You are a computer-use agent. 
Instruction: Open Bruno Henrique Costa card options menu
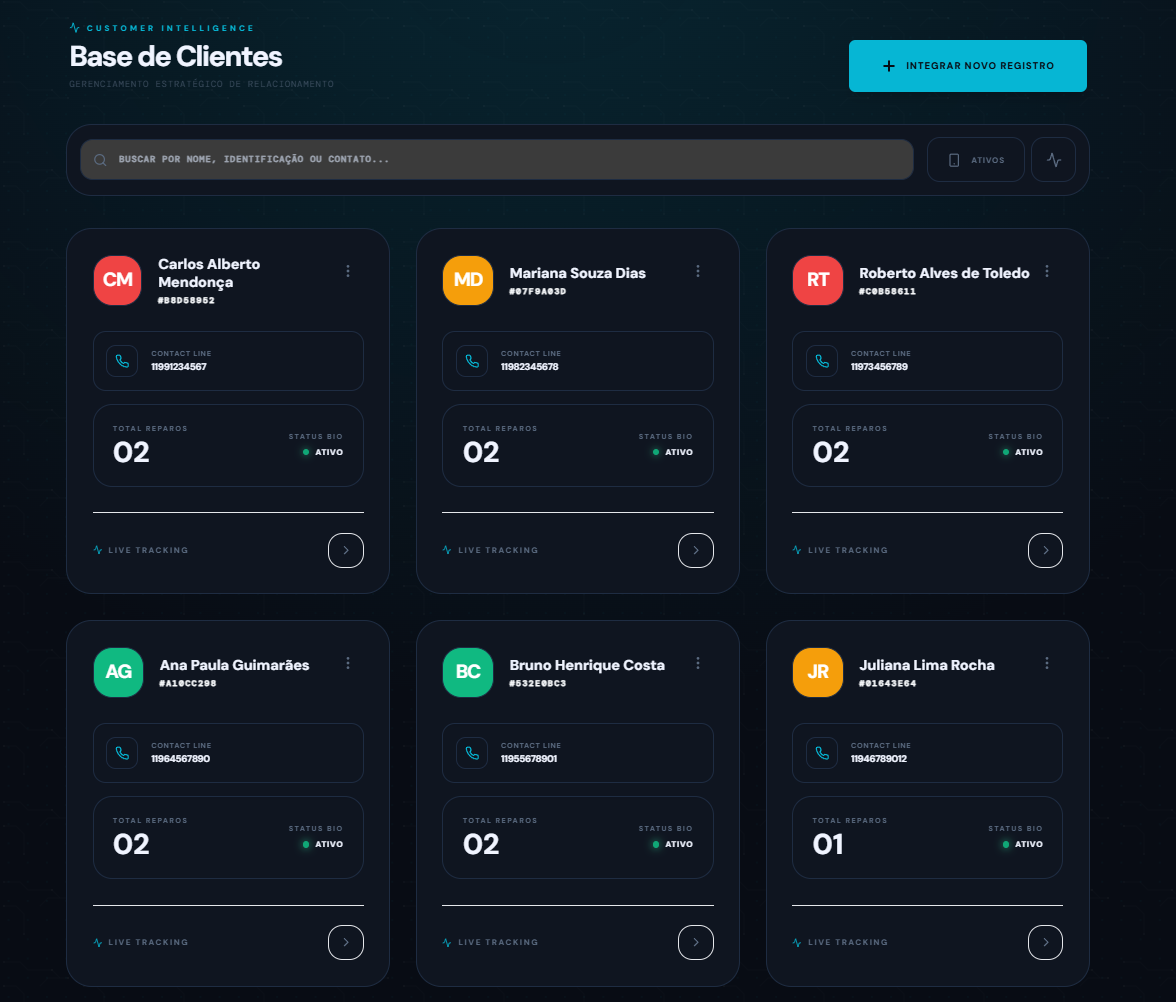click(x=698, y=663)
